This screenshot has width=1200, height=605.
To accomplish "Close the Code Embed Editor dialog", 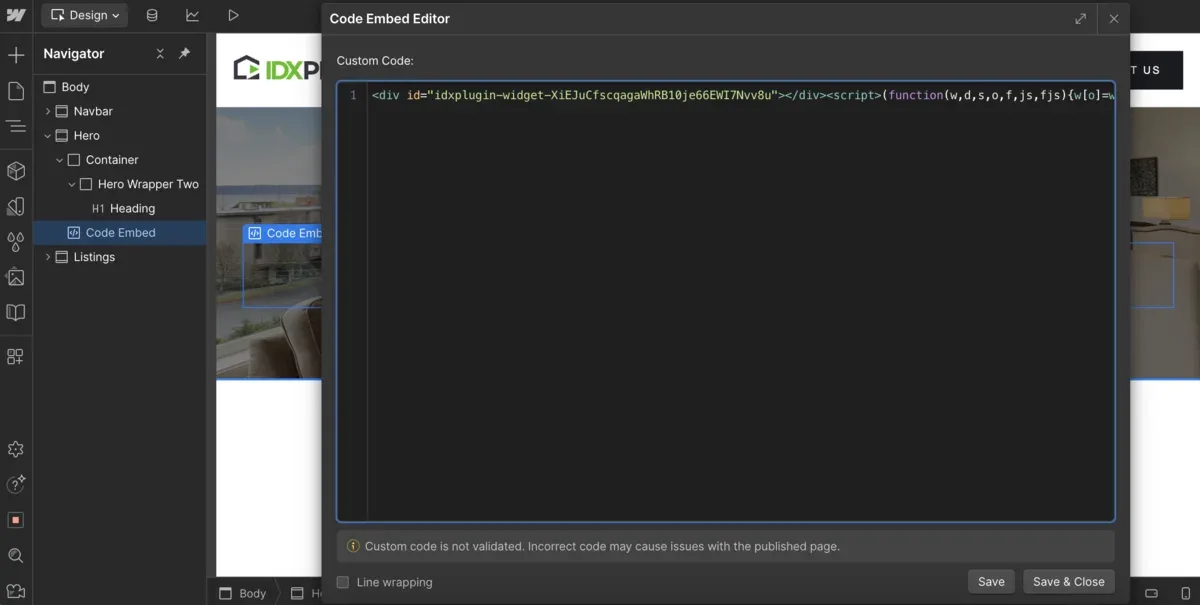I will pyautogui.click(x=1114, y=18).
